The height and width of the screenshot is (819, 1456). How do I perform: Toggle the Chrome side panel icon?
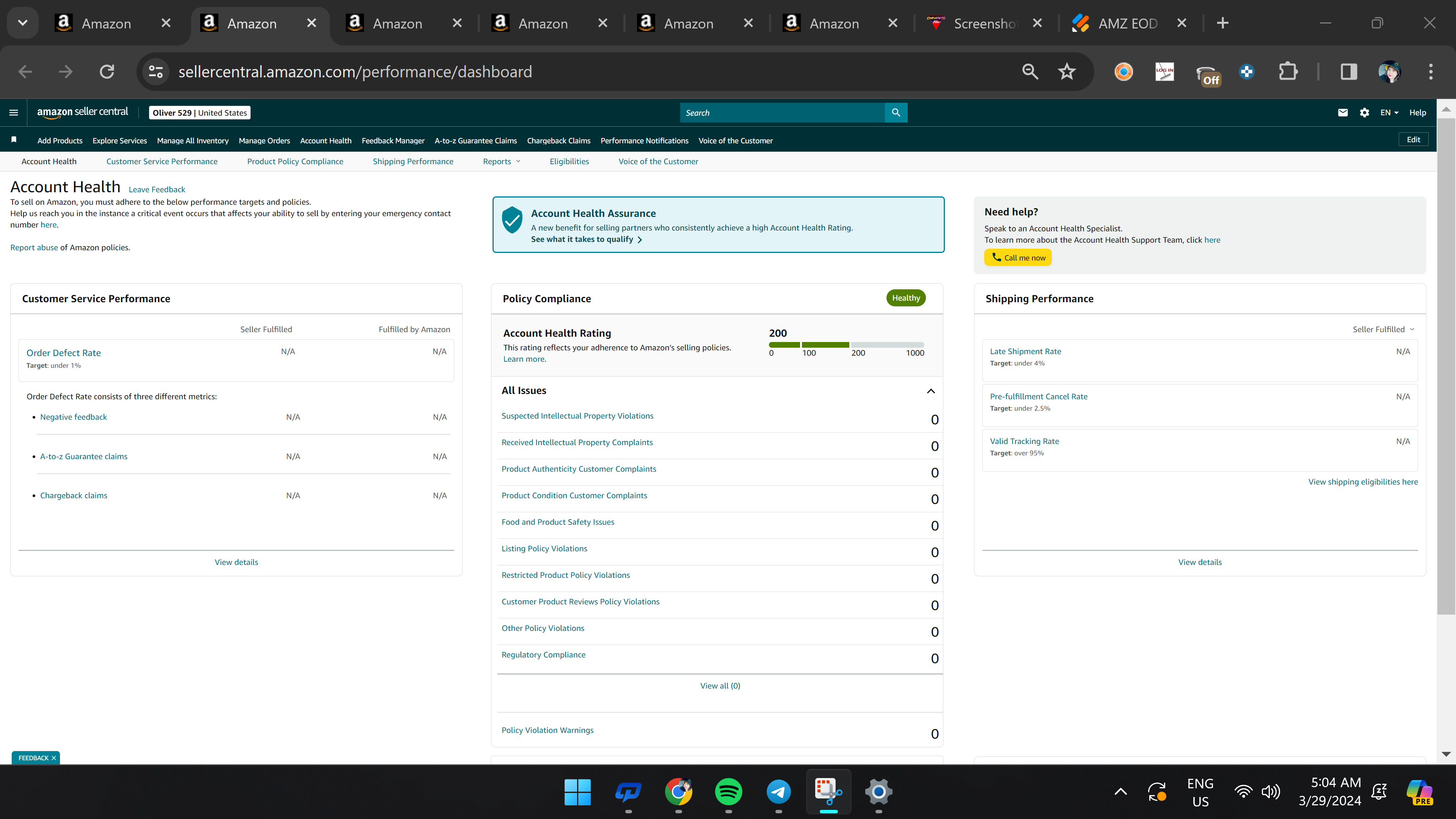click(1349, 72)
